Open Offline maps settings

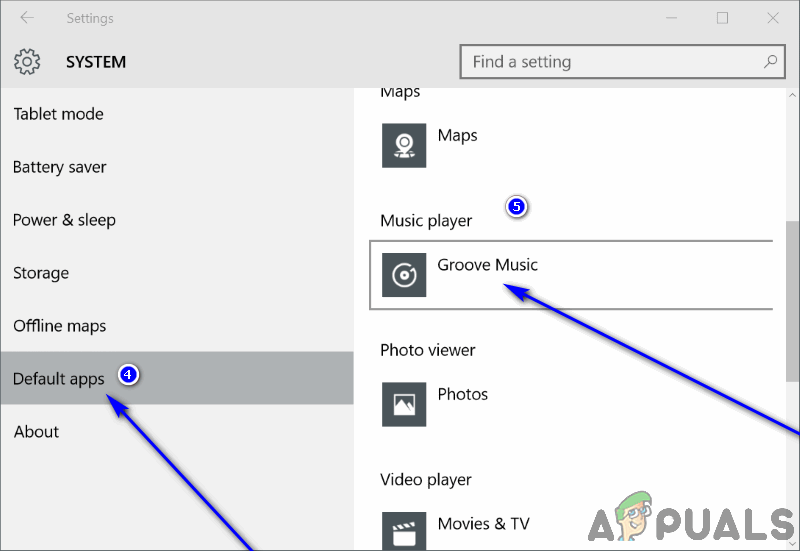pyautogui.click(x=59, y=326)
